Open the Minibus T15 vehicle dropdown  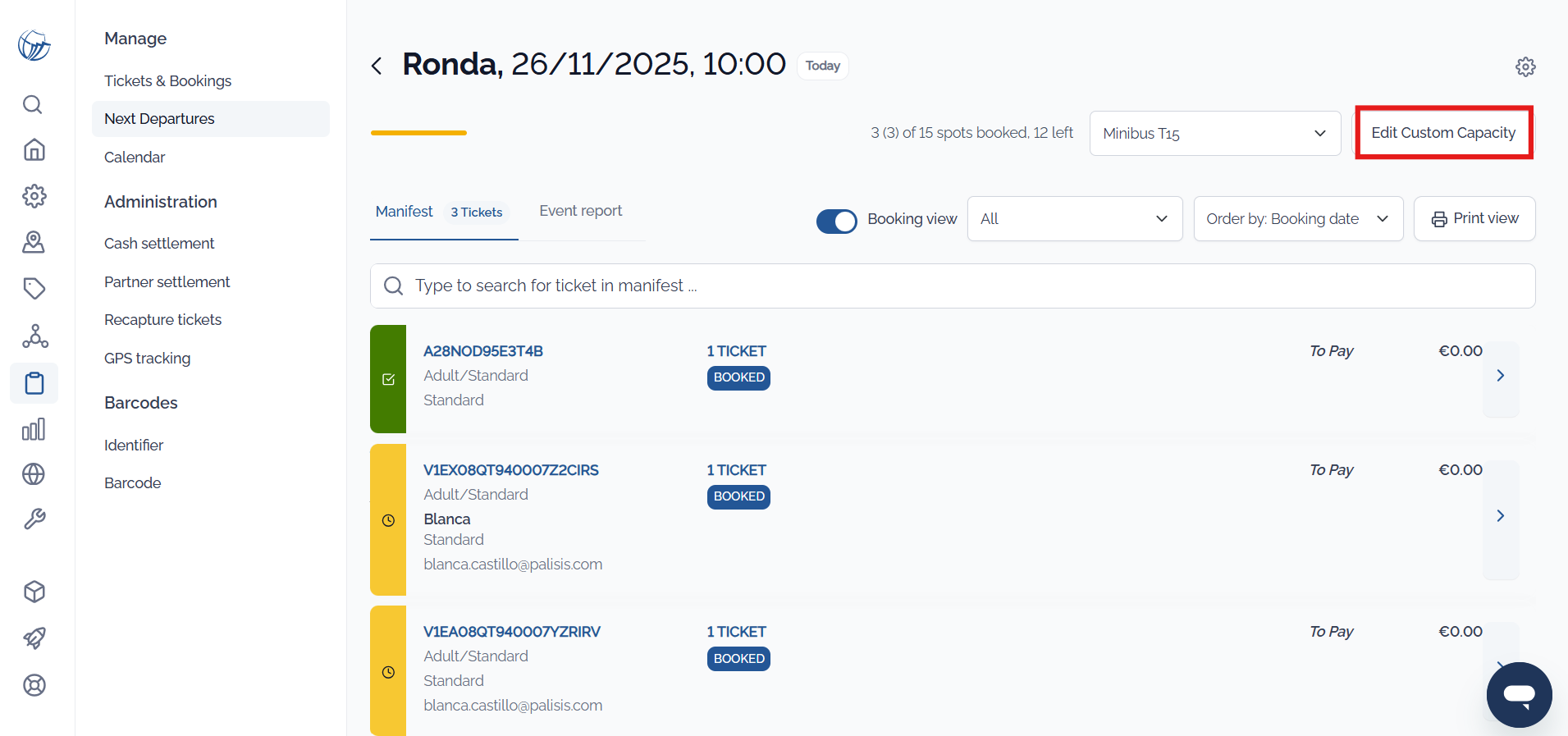click(x=1215, y=133)
